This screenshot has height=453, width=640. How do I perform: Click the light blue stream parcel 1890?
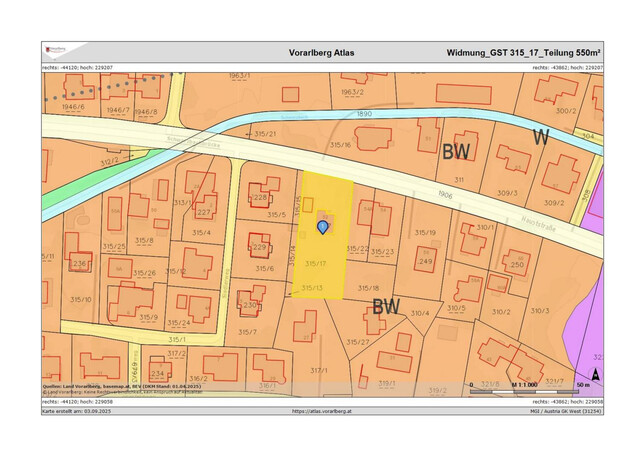pyautogui.click(x=362, y=115)
